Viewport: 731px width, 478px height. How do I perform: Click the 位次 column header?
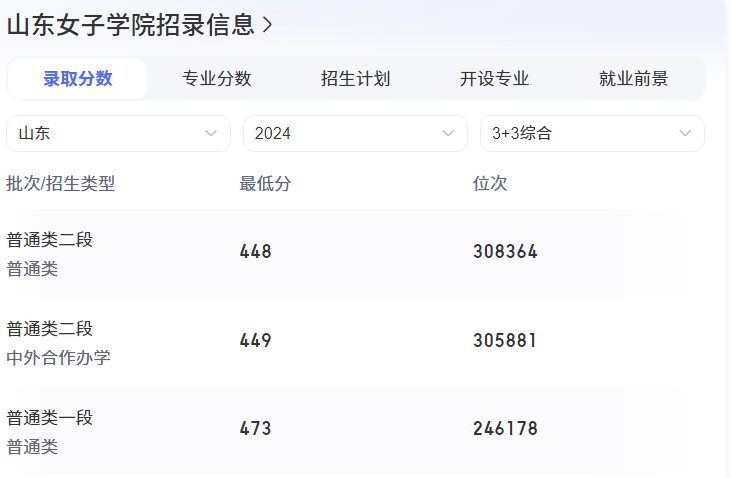[x=490, y=184]
